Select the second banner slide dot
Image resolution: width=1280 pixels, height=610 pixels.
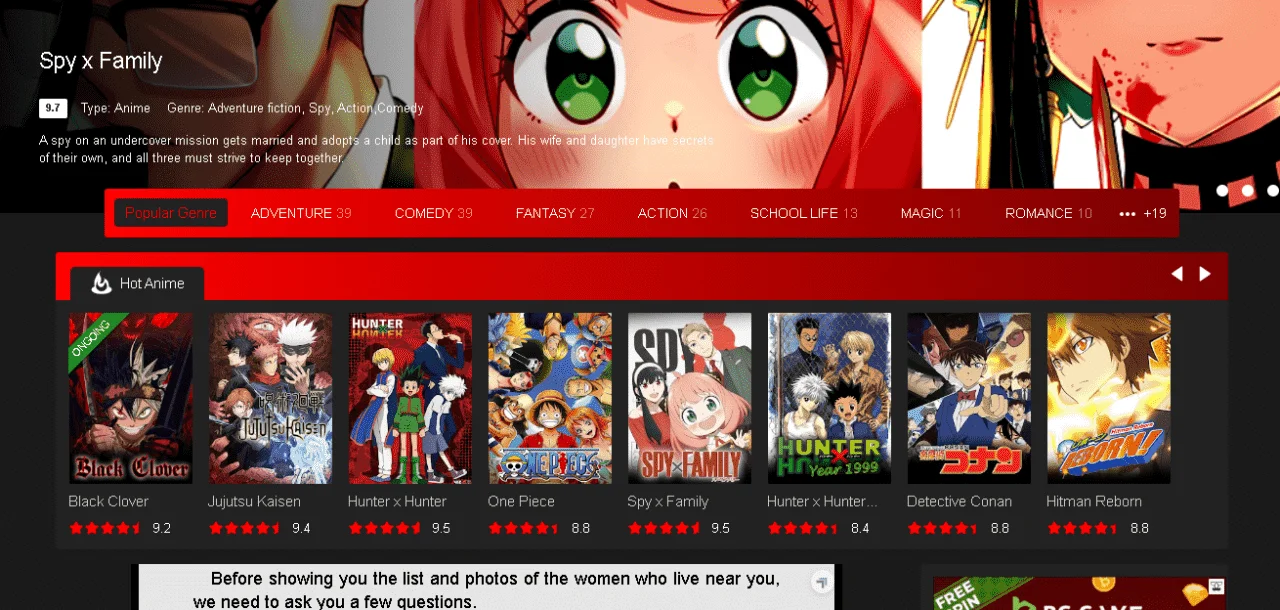(x=1247, y=190)
